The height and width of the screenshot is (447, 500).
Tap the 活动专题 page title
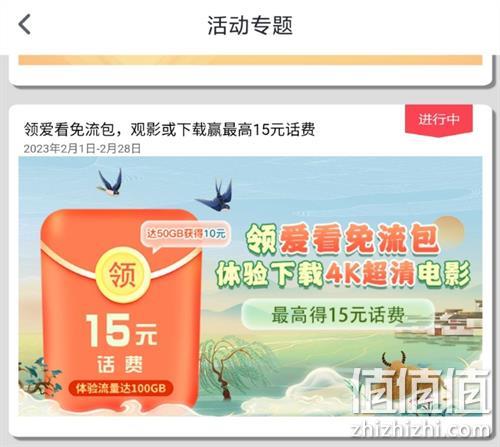coord(250,25)
